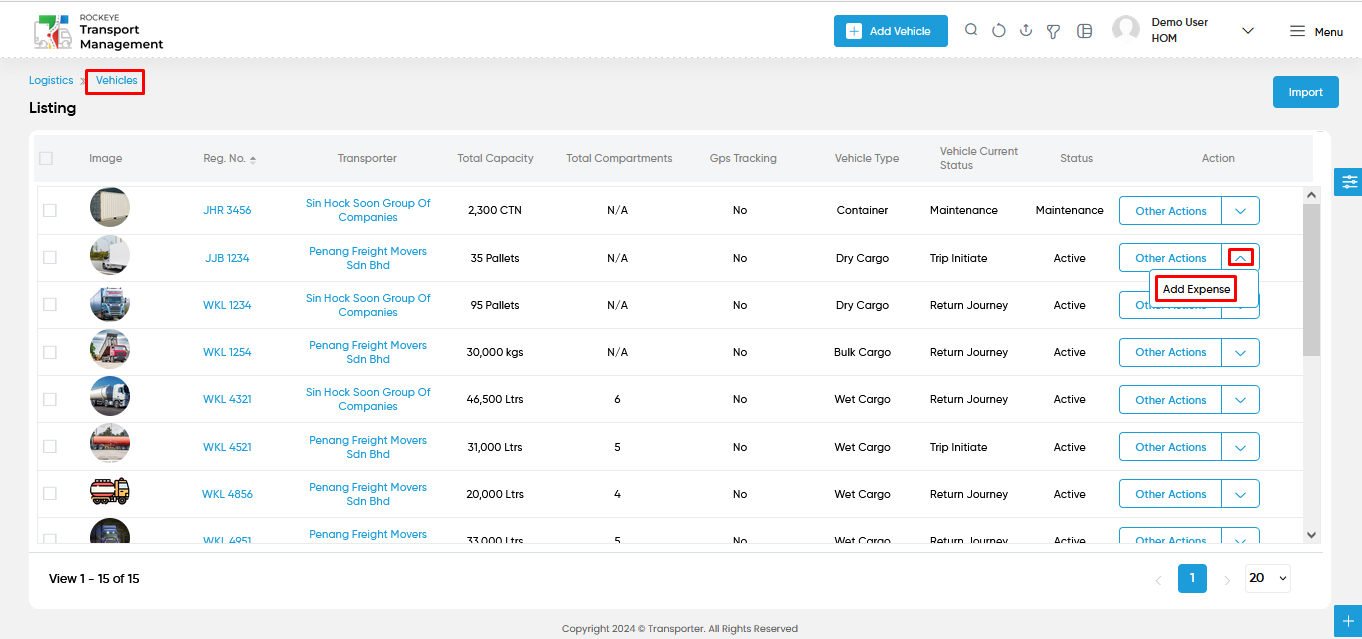Click the blue plus icon bottom right
The image size is (1362, 639).
coord(1349,621)
